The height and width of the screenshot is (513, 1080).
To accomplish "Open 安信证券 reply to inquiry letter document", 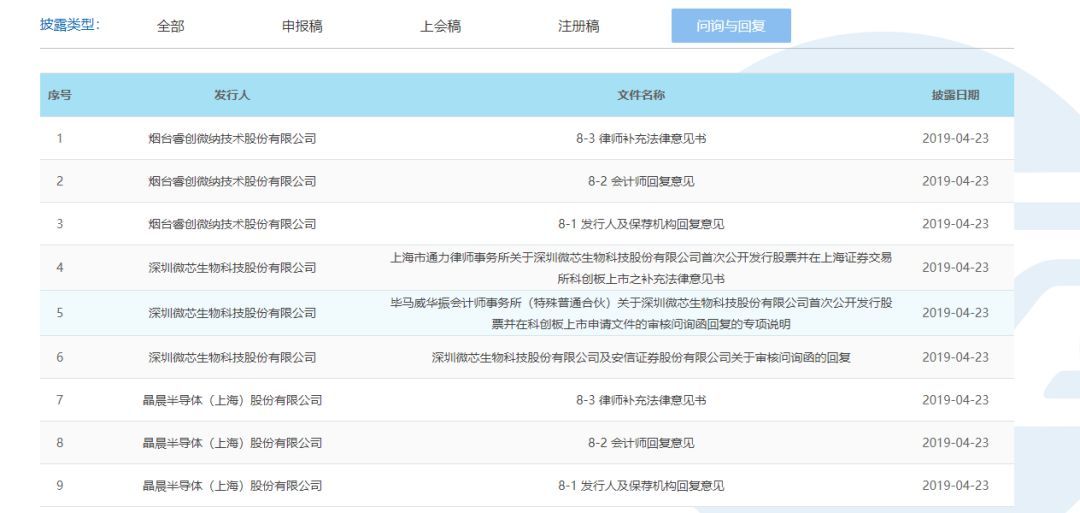I will click(x=641, y=357).
